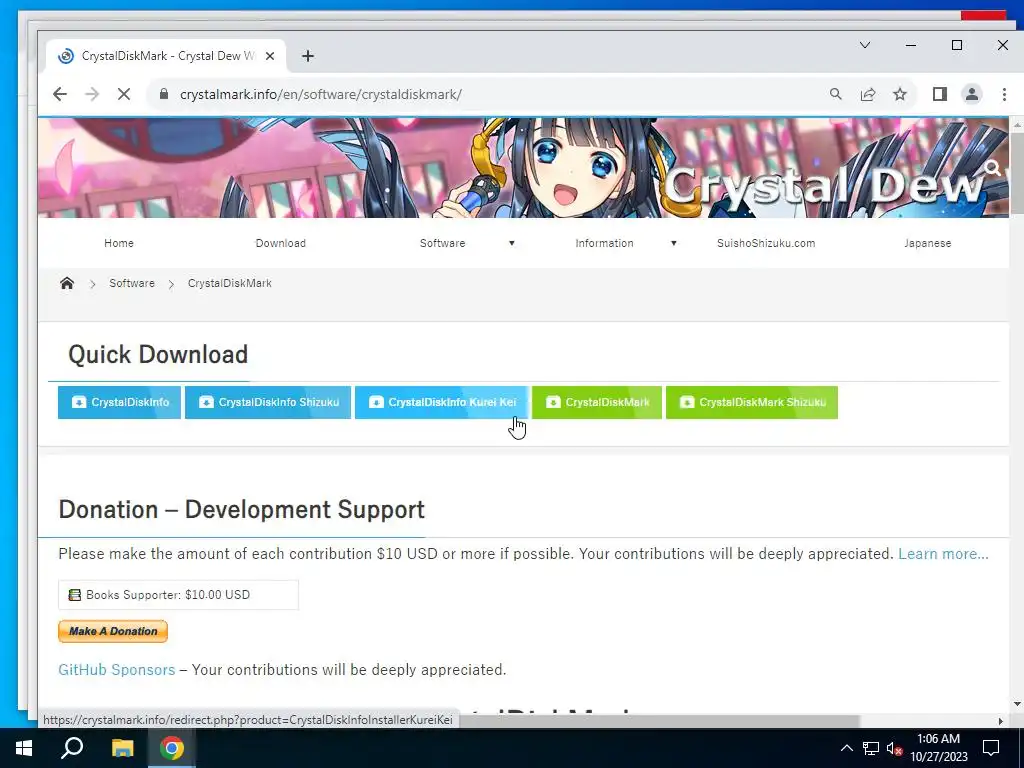Image resolution: width=1024 pixels, height=768 pixels.
Task: Switch to Japanese language
Action: (927, 243)
